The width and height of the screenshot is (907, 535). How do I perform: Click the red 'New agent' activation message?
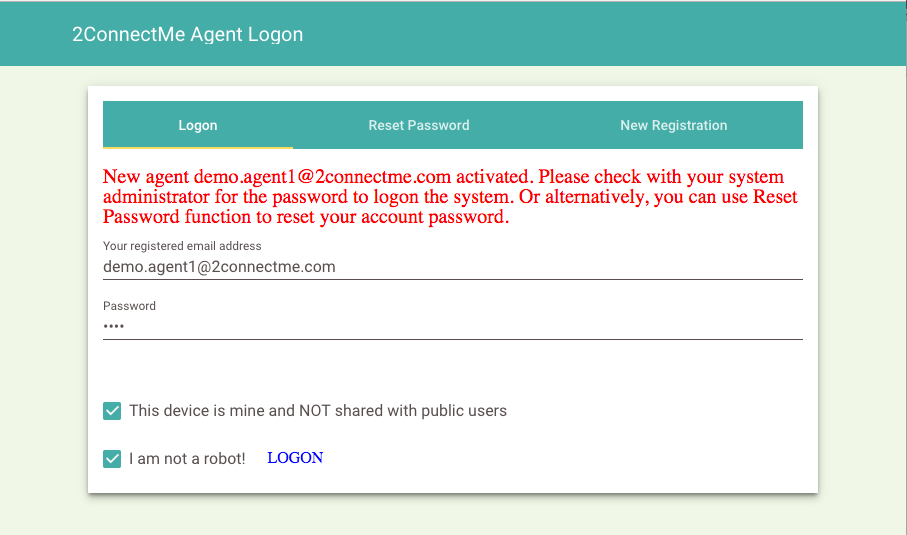(450, 197)
